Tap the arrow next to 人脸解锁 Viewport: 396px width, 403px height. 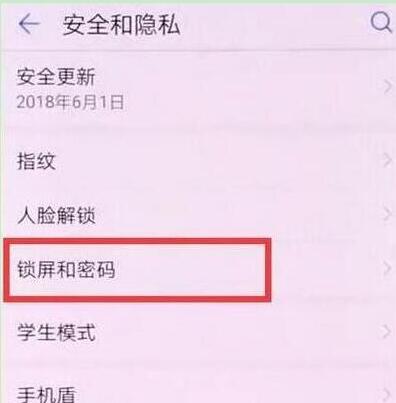click(387, 214)
